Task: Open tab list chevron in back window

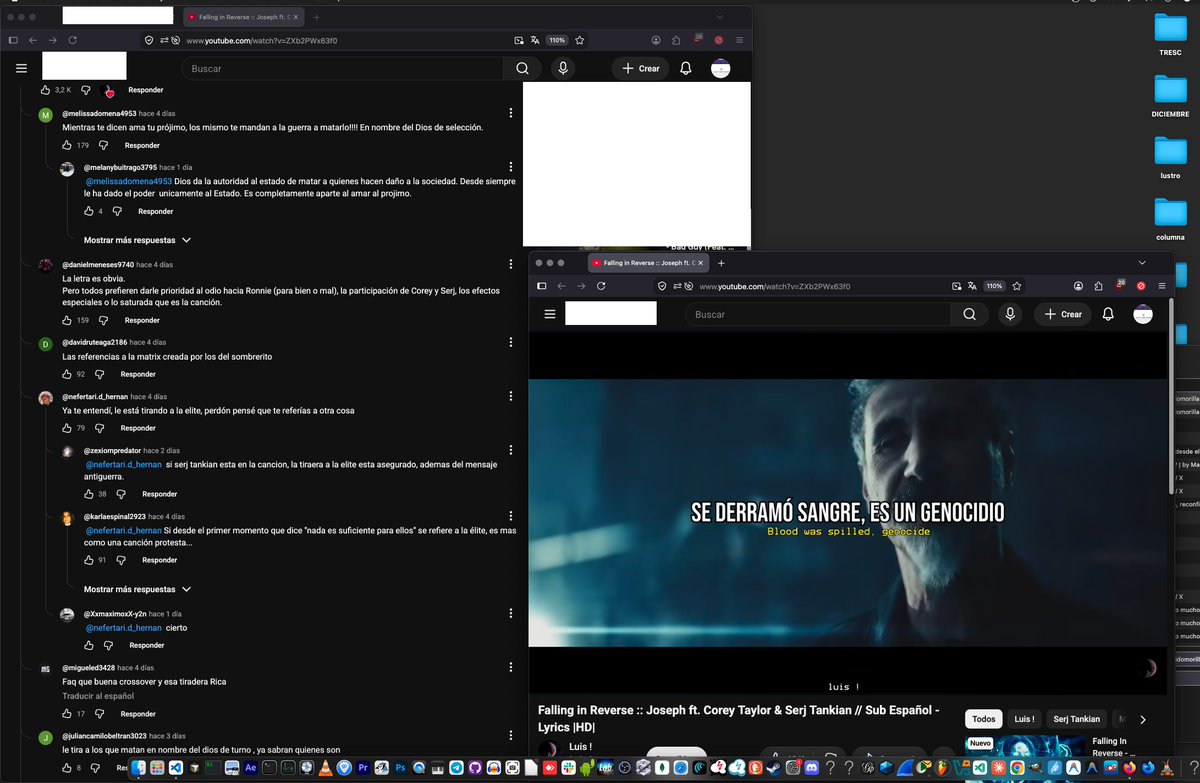Action: coord(719,17)
